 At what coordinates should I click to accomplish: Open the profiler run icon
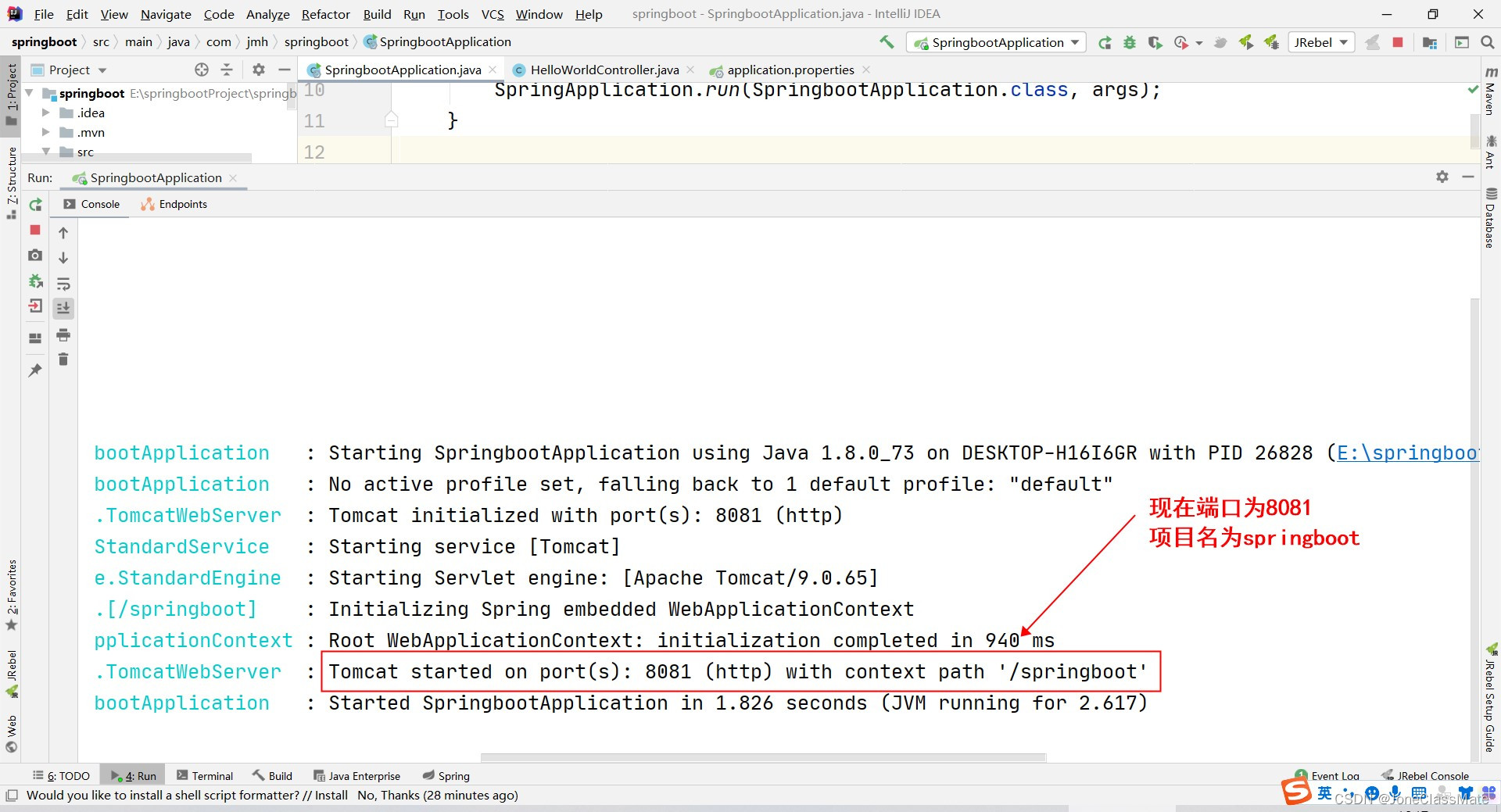coord(1181,43)
